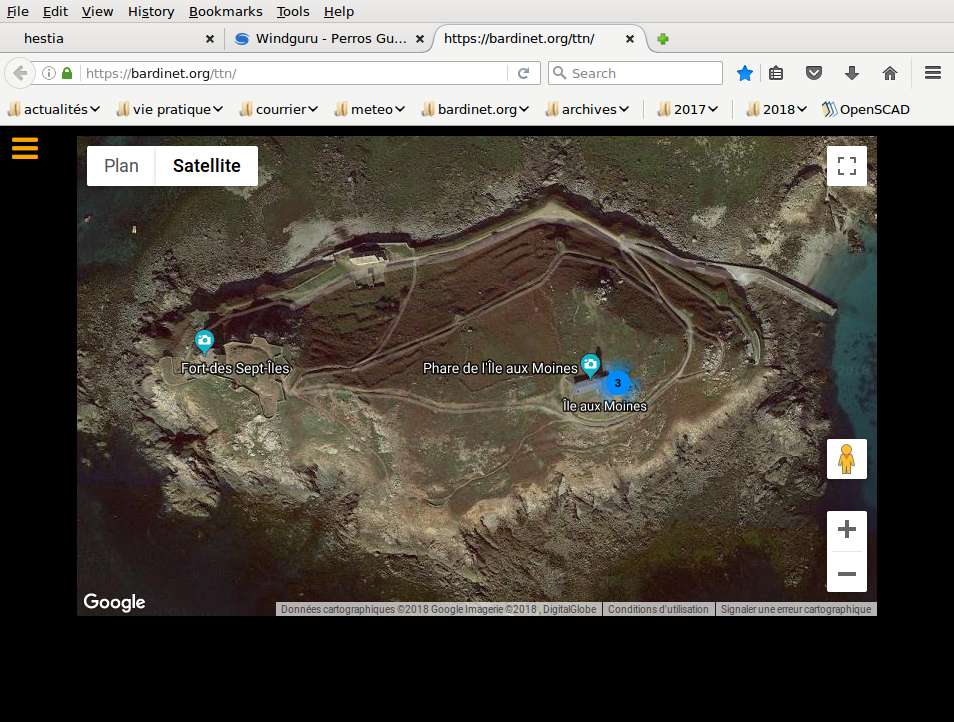Image resolution: width=954 pixels, height=722 pixels.
Task: Open Conditions d'utilisation link
Action: click(658, 609)
